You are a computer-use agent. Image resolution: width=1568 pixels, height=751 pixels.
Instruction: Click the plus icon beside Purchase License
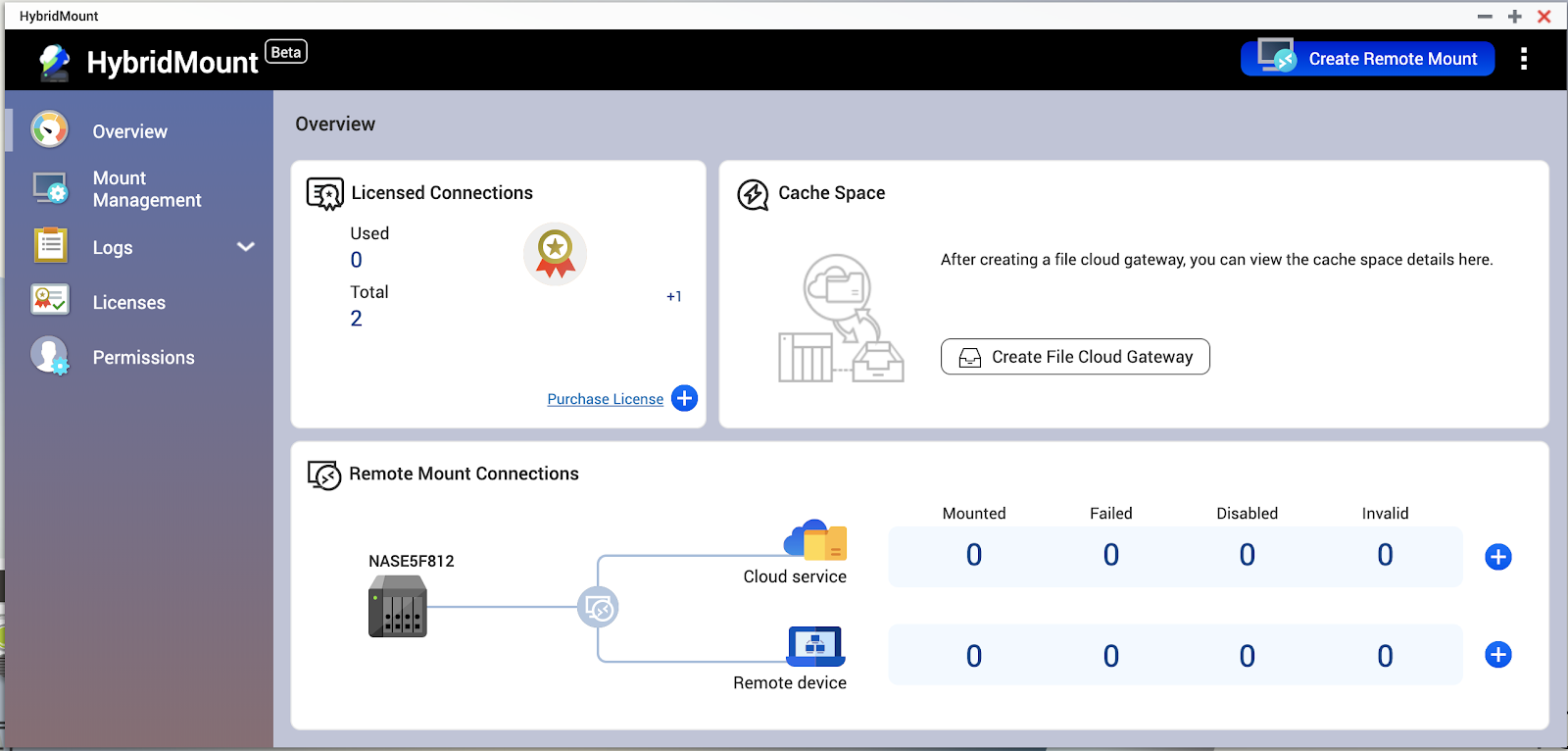coord(684,398)
